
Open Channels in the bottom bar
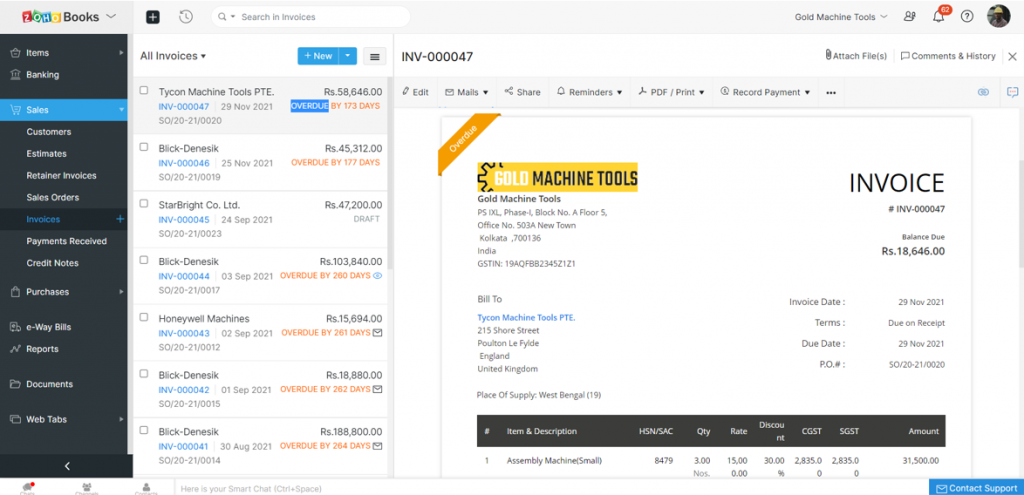(86, 488)
